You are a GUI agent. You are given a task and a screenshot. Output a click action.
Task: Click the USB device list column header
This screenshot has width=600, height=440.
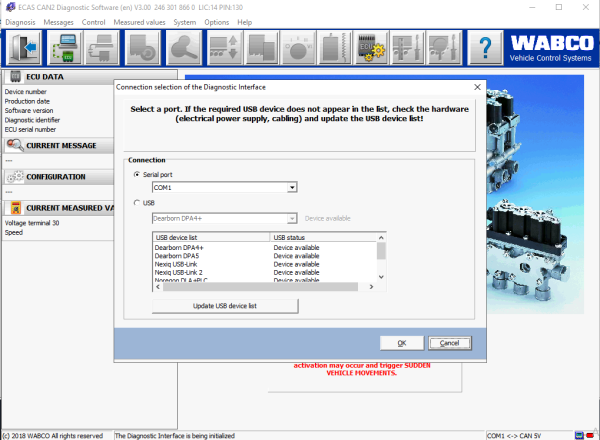[x=211, y=238]
